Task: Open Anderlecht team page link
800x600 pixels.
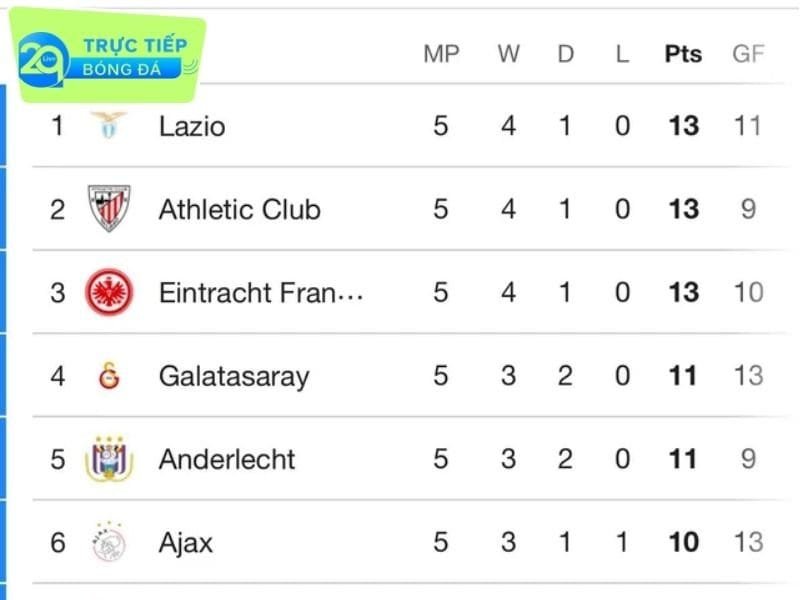Action: [x=227, y=459]
